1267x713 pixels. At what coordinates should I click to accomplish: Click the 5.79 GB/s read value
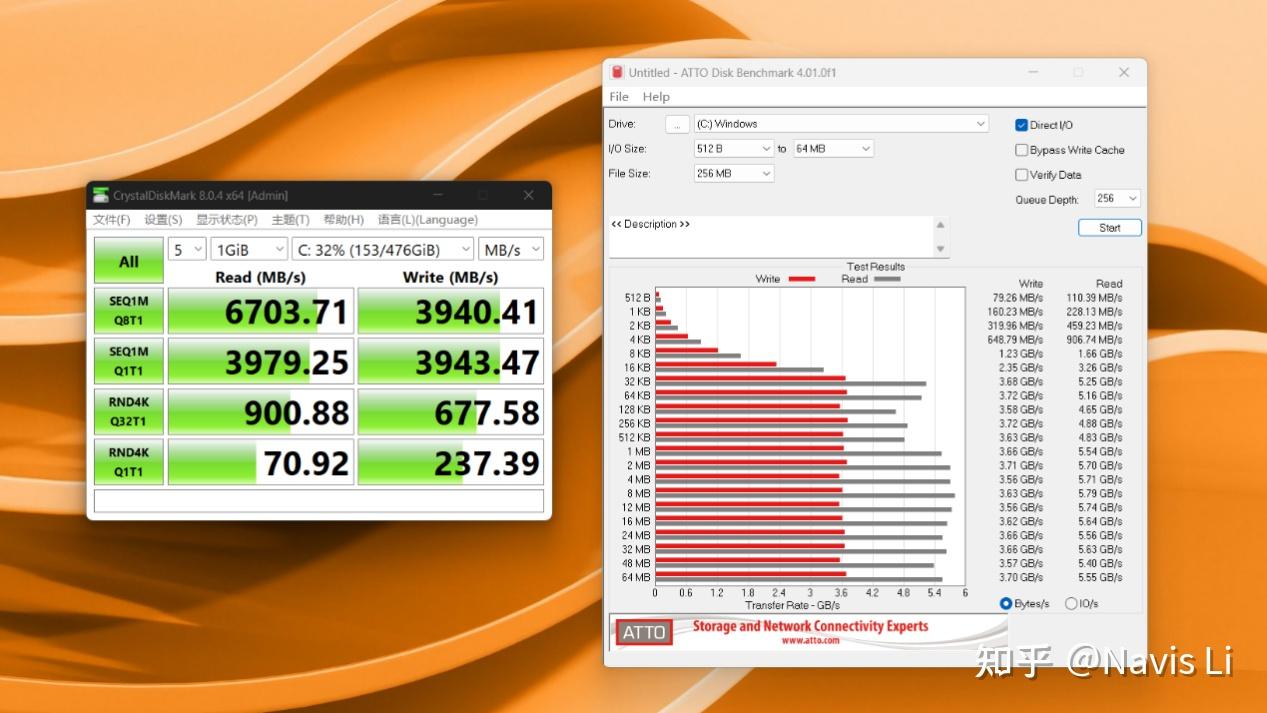click(1100, 493)
